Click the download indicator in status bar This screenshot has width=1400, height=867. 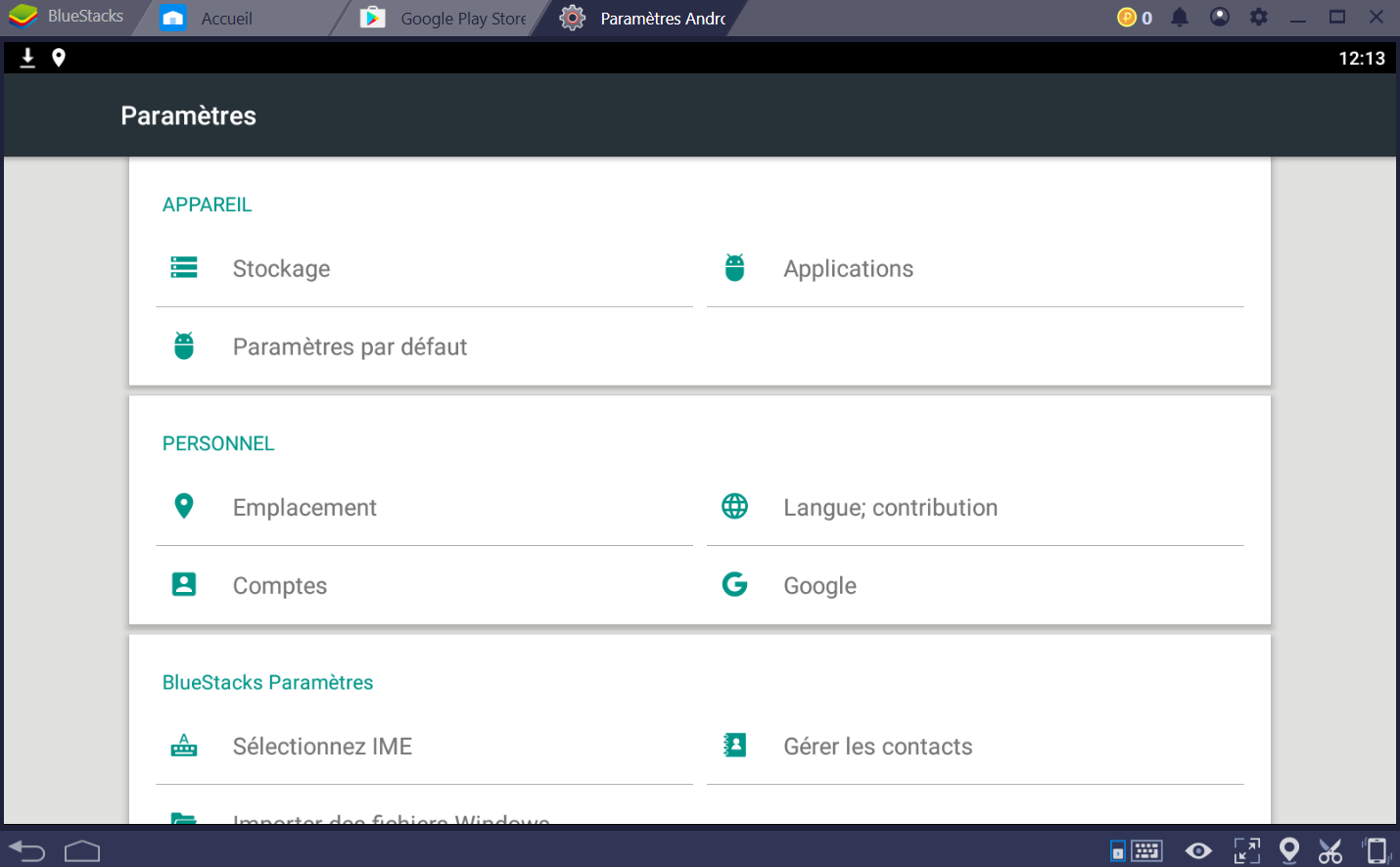pyautogui.click(x=27, y=58)
